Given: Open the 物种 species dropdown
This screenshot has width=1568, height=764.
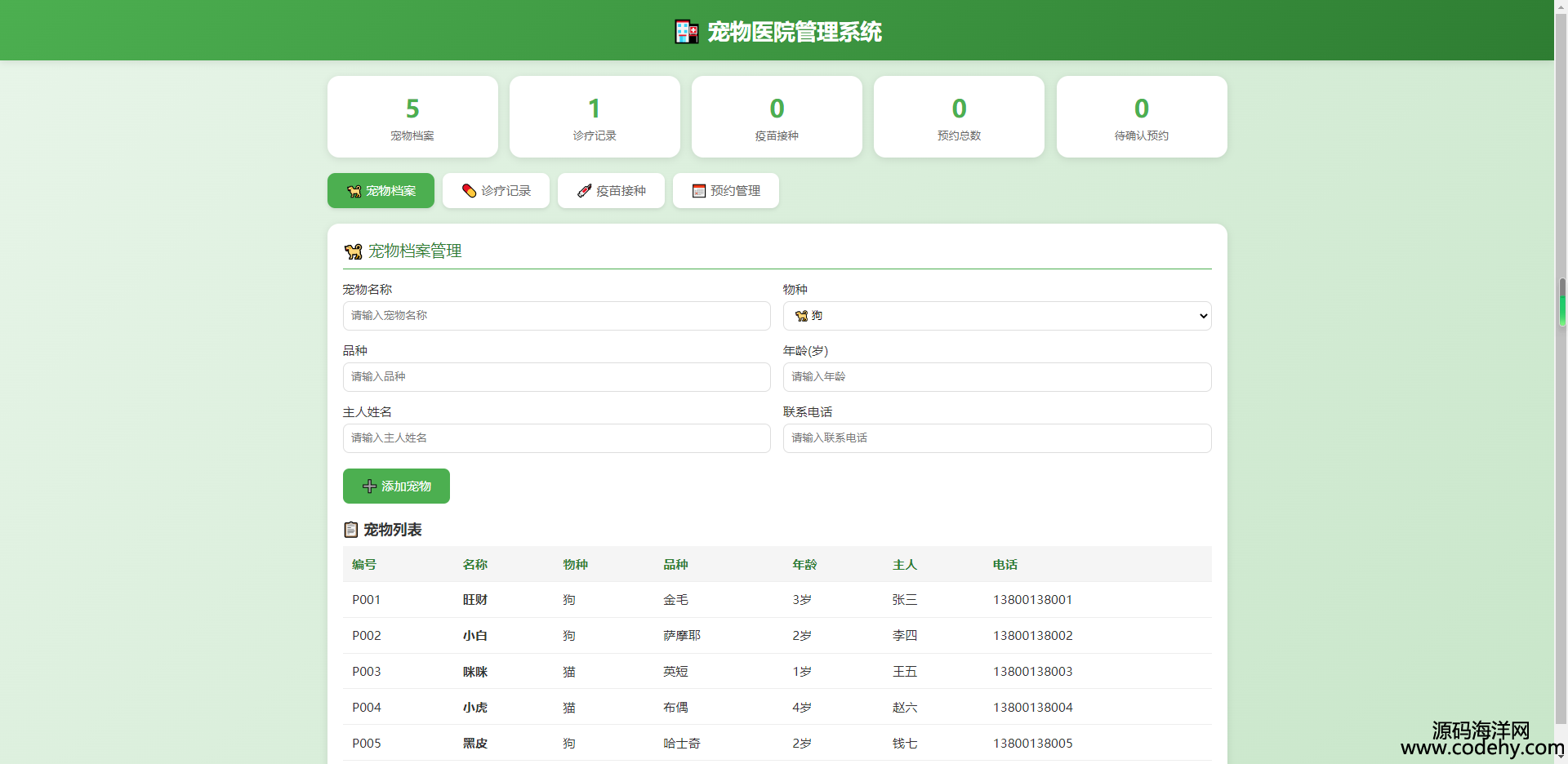Looking at the screenshot, I should tap(996, 316).
